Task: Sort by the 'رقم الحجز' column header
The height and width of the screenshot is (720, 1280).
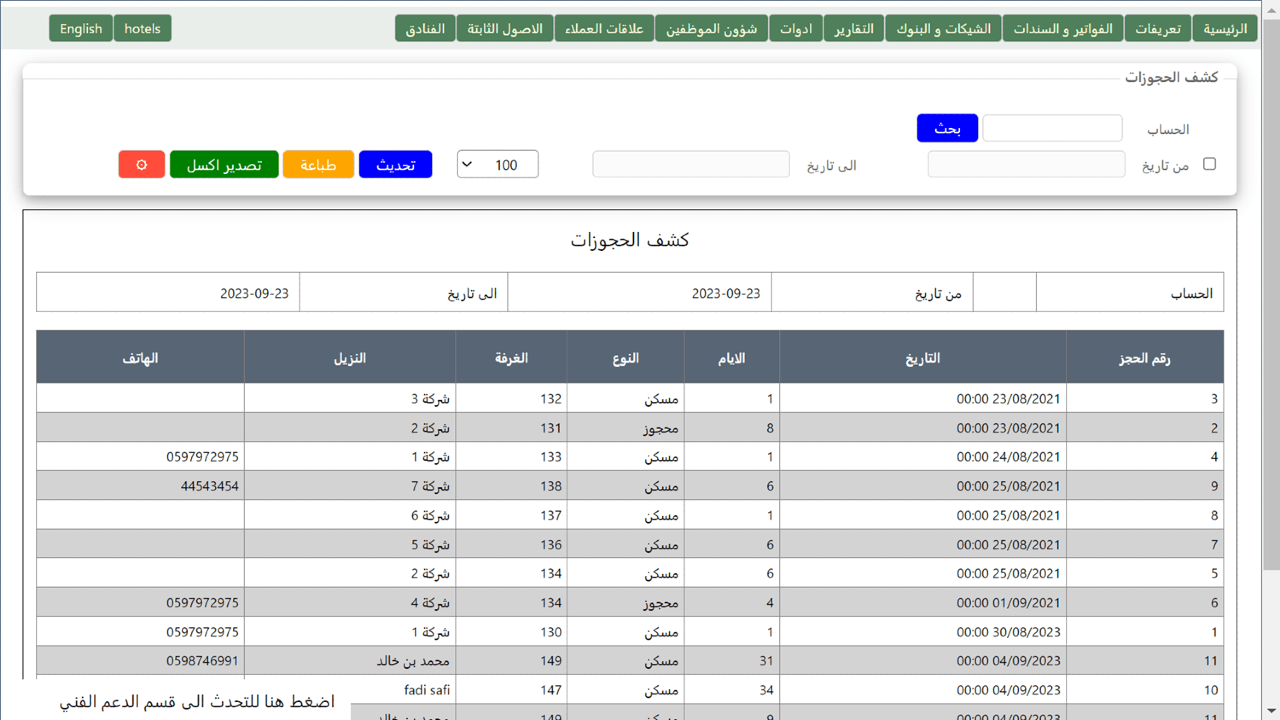Action: coord(1144,358)
